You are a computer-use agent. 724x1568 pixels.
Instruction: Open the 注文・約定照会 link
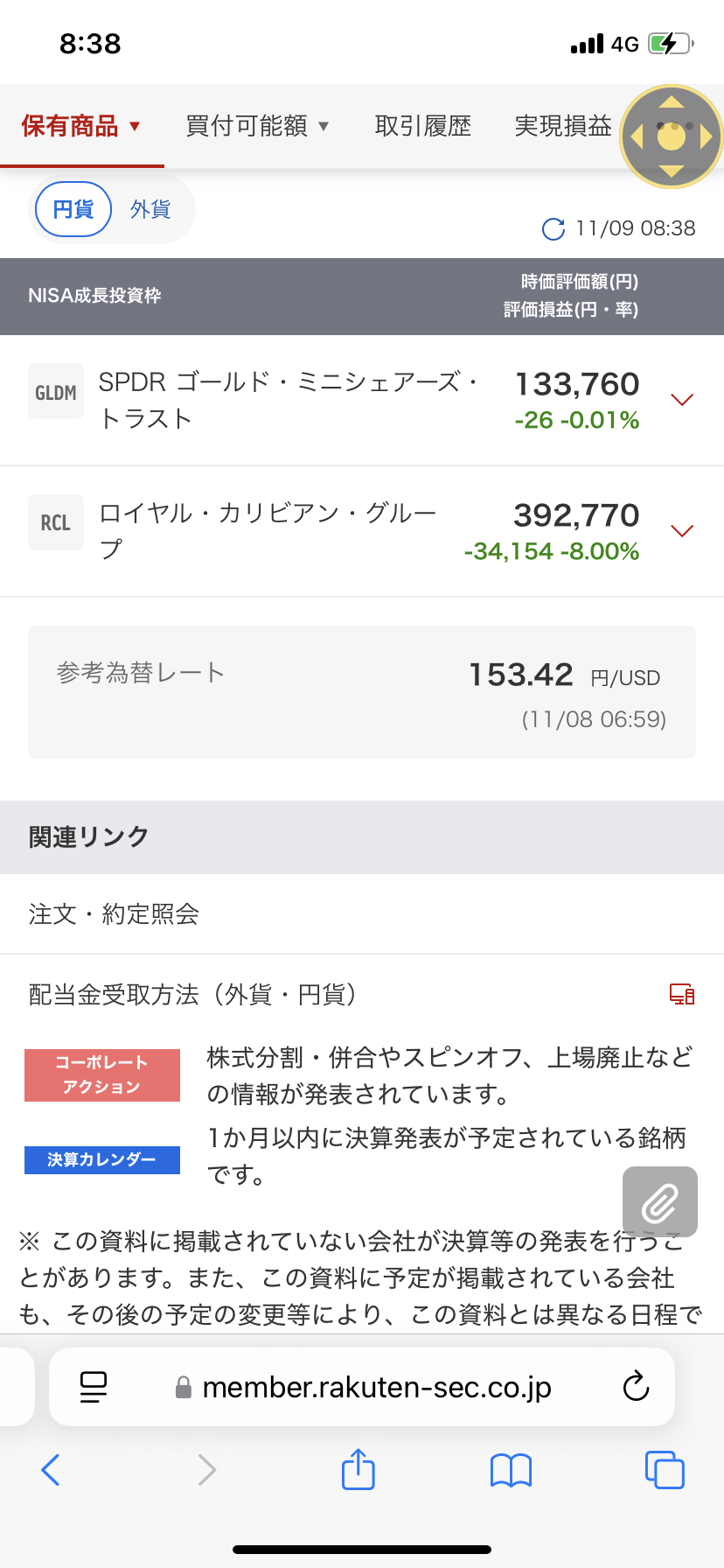(114, 914)
